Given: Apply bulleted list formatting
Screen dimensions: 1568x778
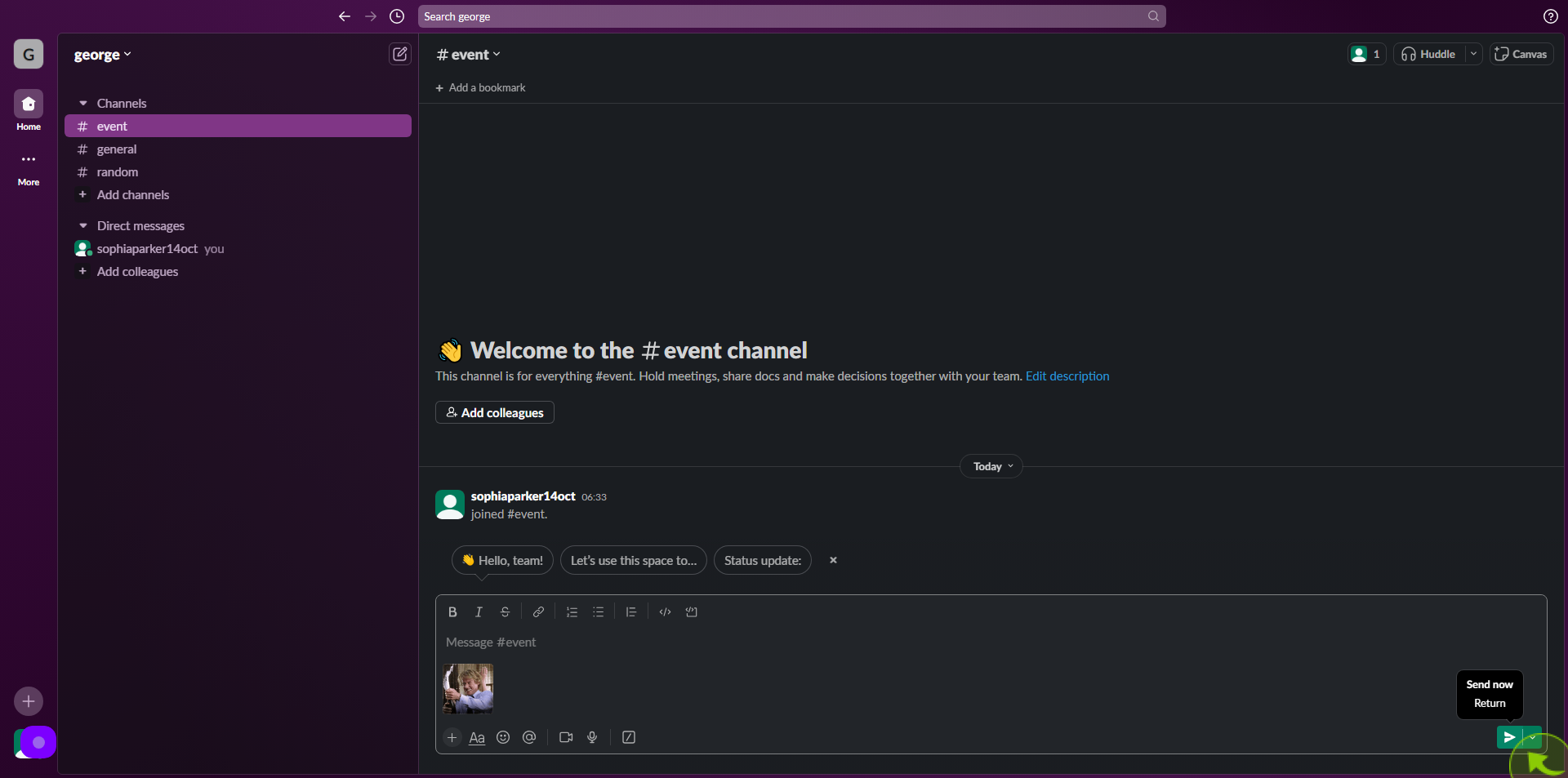Looking at the screenshot, I should [x=598, y=612].
